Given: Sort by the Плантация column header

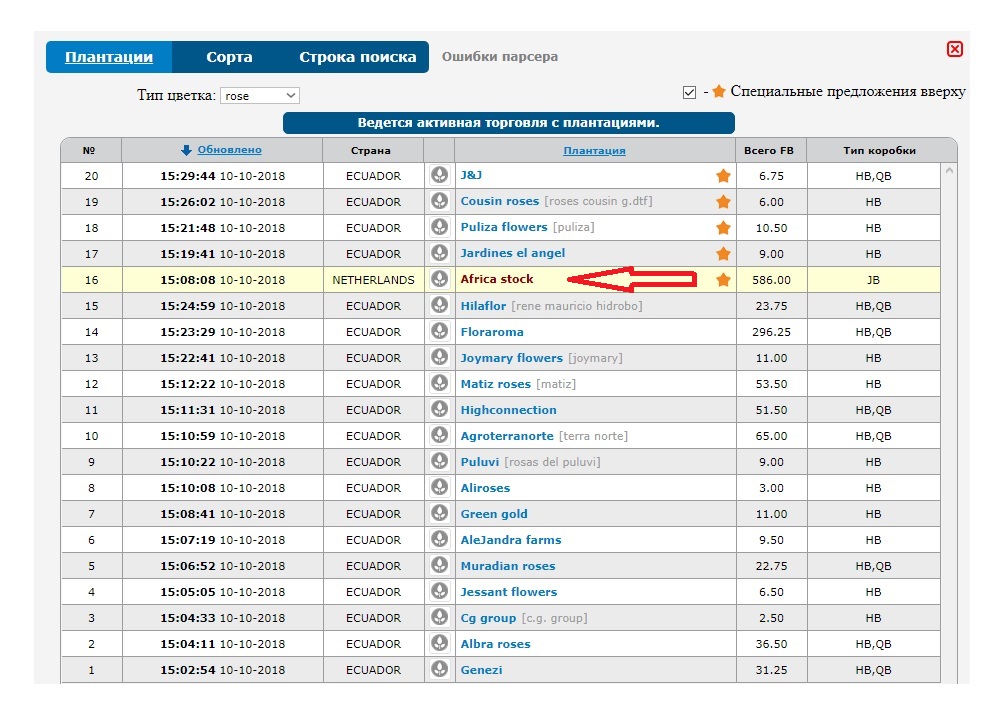Looking at the screenshot, I should tap(594, 151).
